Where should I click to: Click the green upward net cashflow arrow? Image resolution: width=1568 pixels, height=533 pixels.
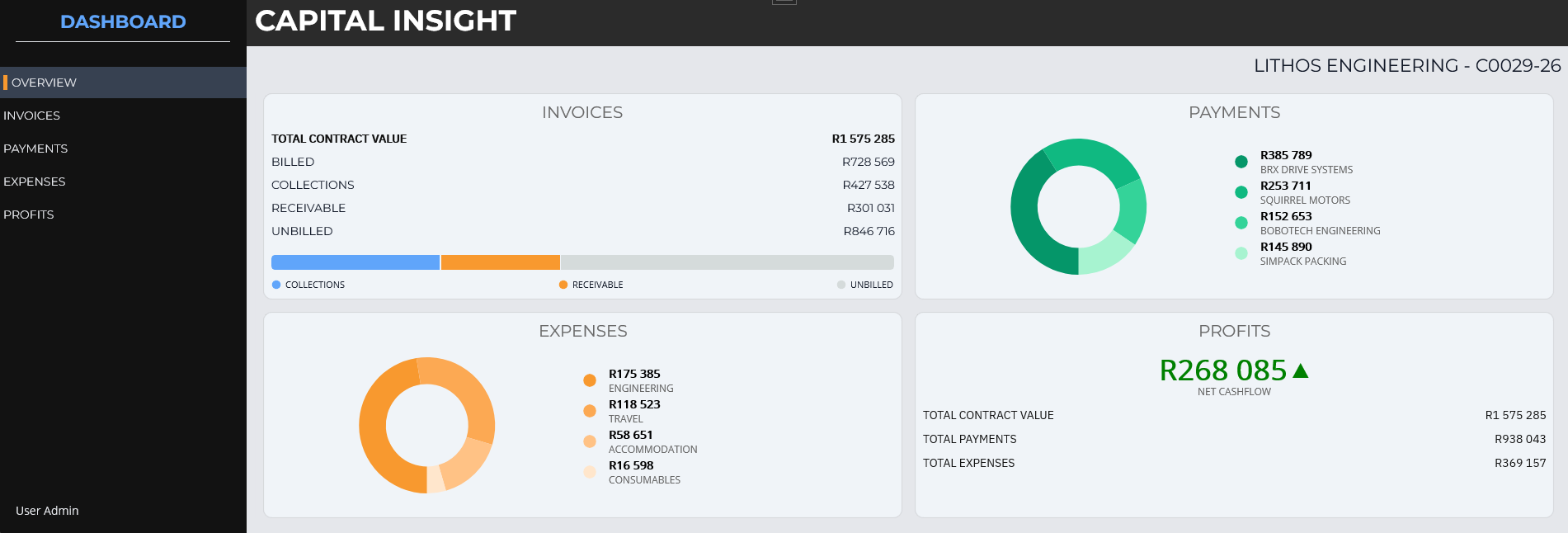pyautogui.click(x=1301, y=371)
